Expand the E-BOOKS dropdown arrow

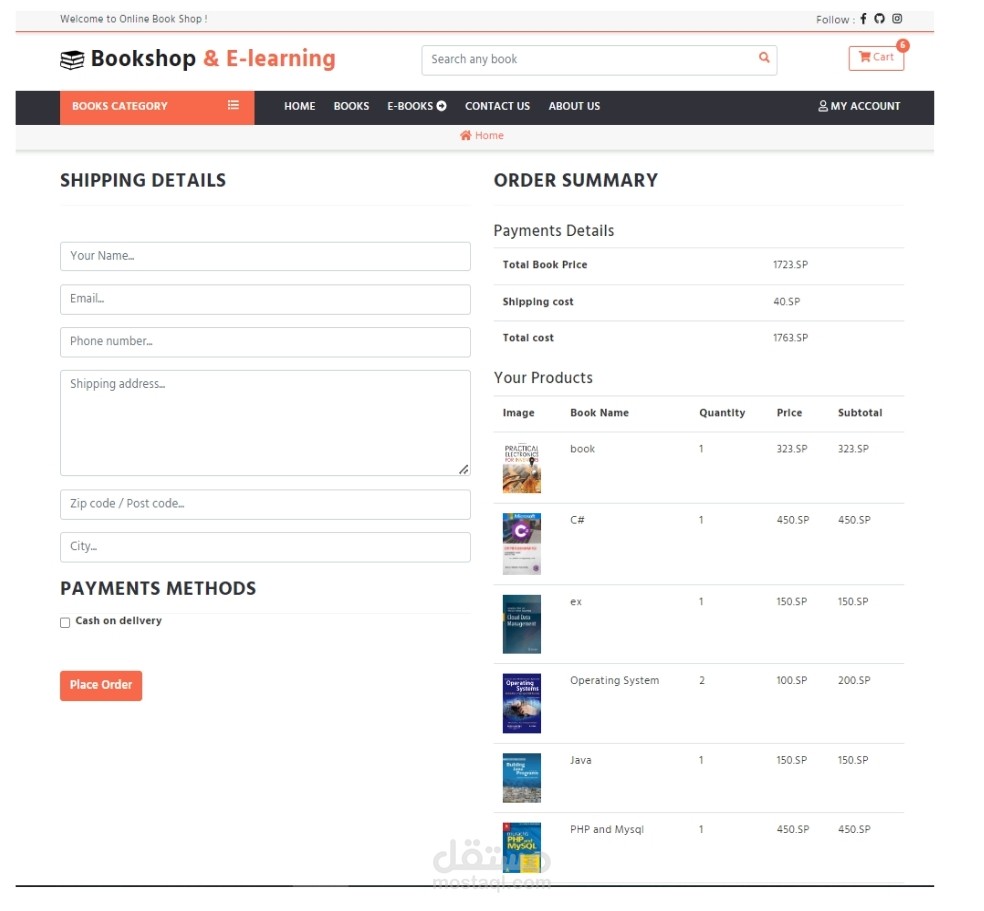tap(441, 106)
